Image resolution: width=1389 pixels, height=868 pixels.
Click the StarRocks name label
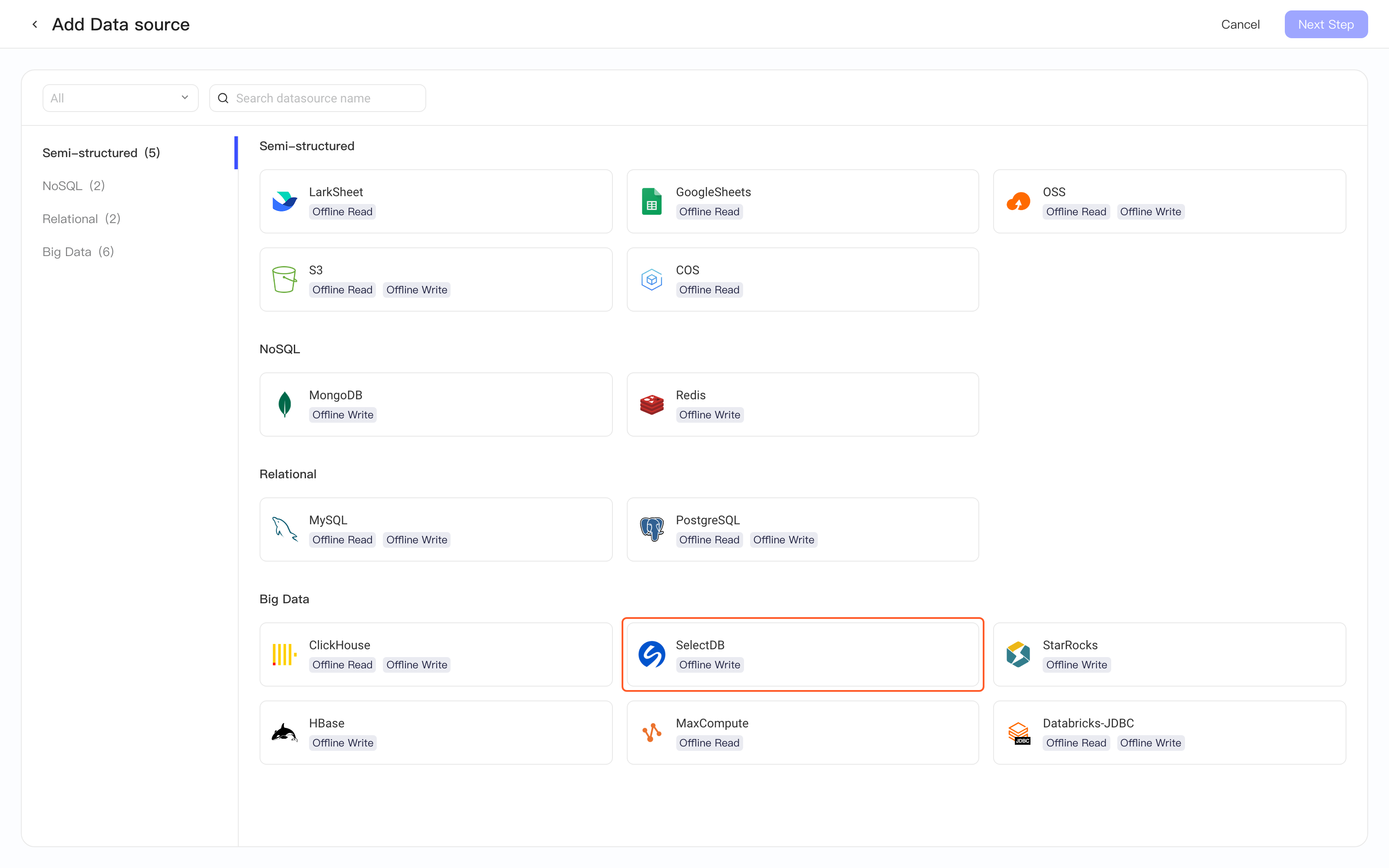click(x=1070, y=644)
